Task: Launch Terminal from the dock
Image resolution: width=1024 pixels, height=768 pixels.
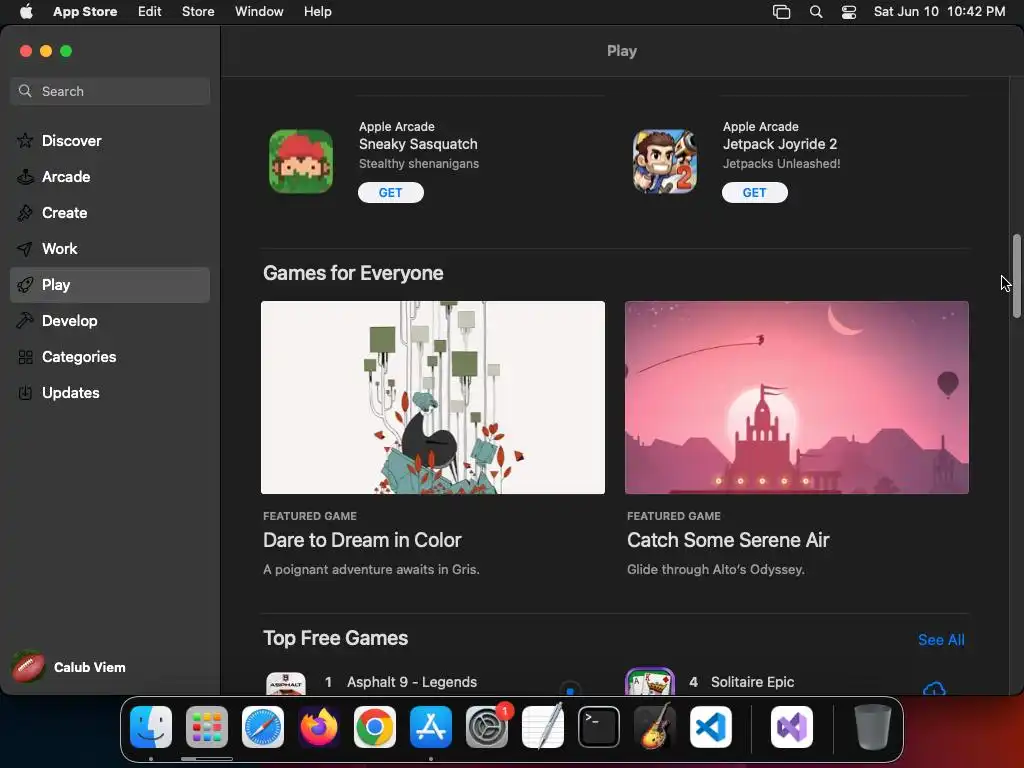Action: (599, 727)
